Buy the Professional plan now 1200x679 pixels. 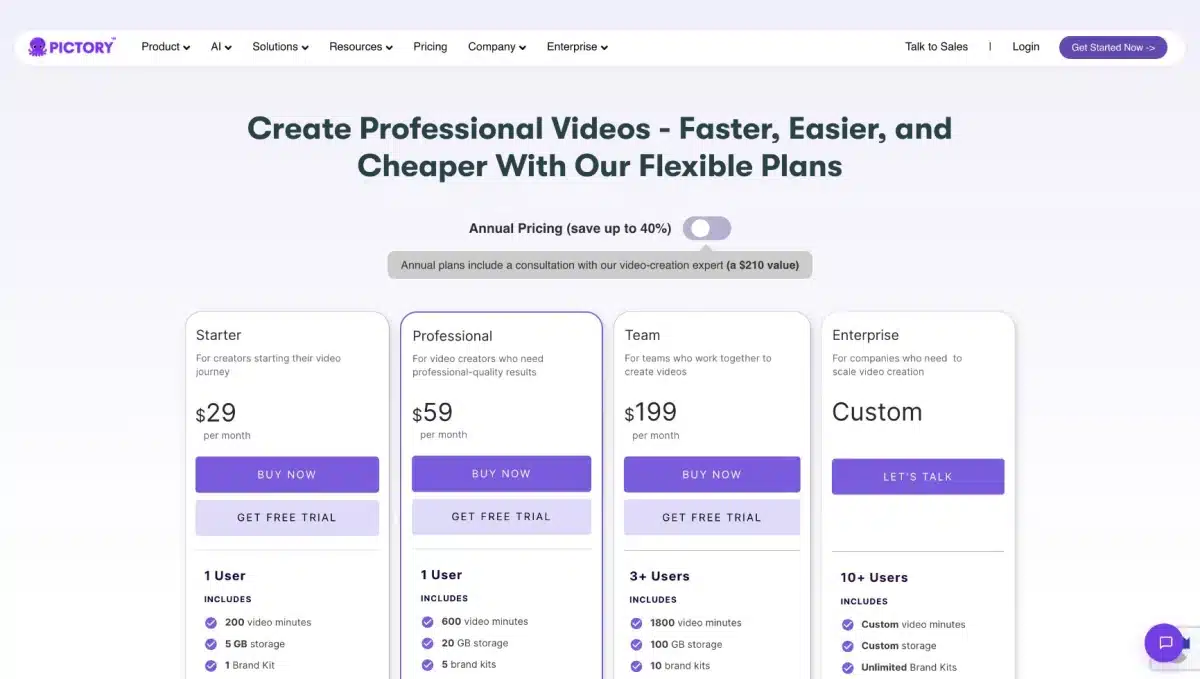[x=501, y=473]
